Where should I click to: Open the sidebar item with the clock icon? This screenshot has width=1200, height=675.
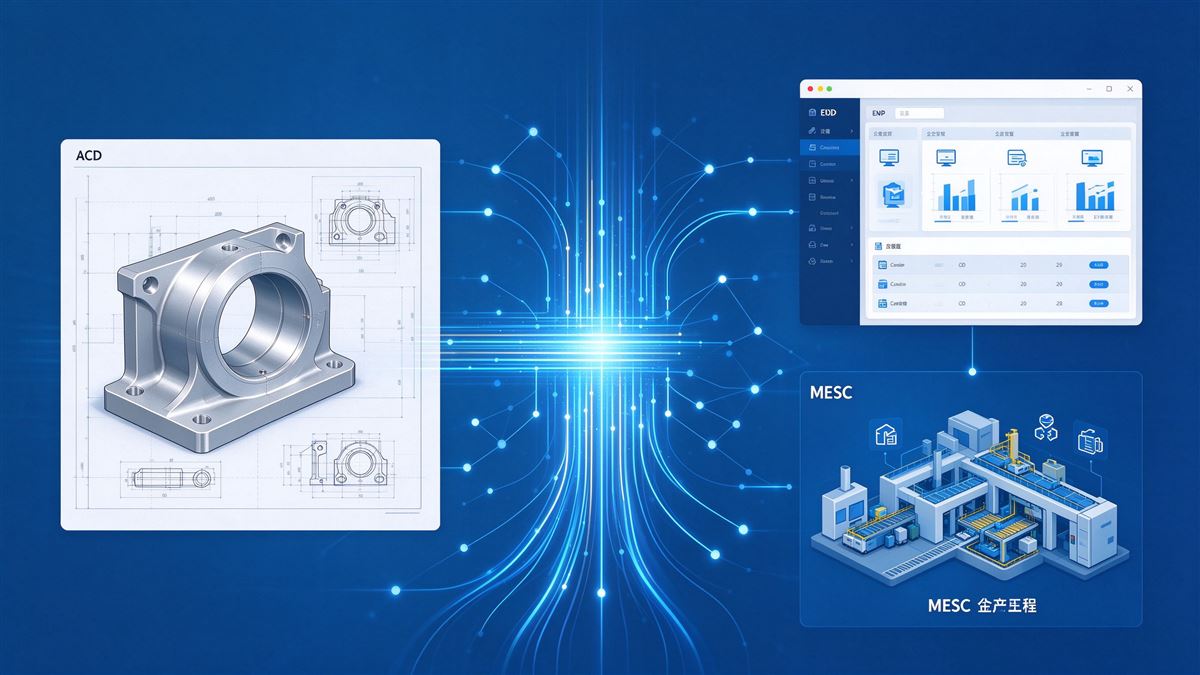tap(830, 261)
